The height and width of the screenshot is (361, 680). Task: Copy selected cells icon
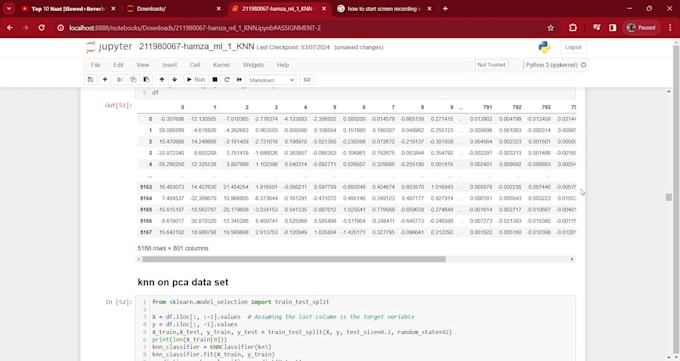pos(133,80)
